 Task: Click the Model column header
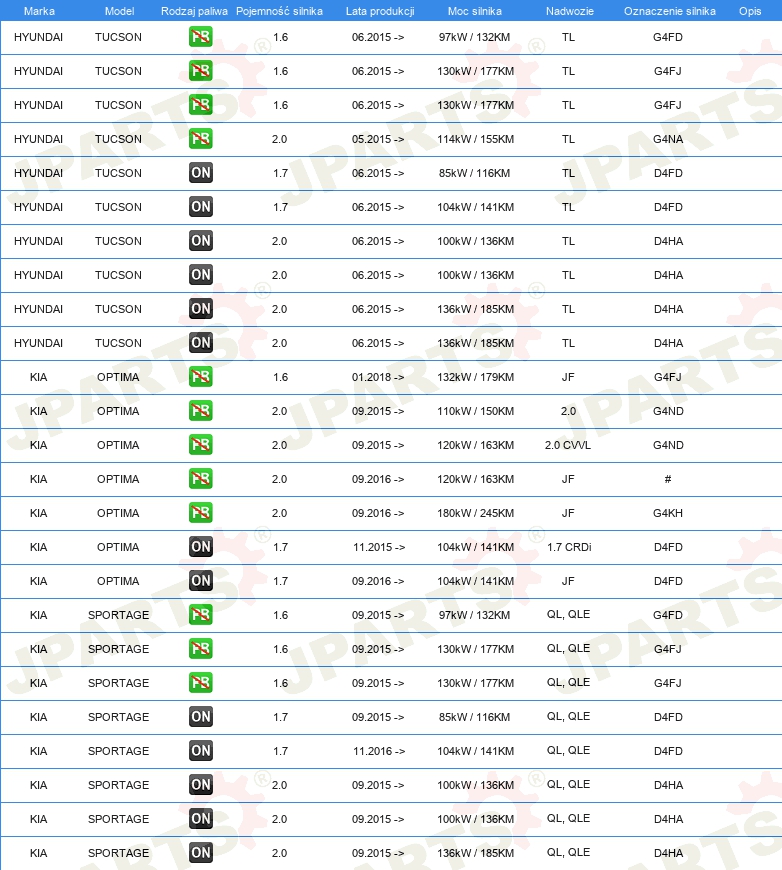tap(119, 11)
